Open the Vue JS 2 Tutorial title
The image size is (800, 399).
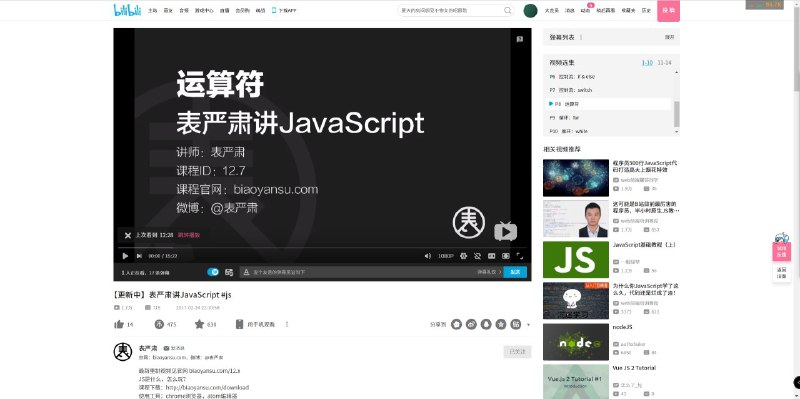(x=634, y=368)
